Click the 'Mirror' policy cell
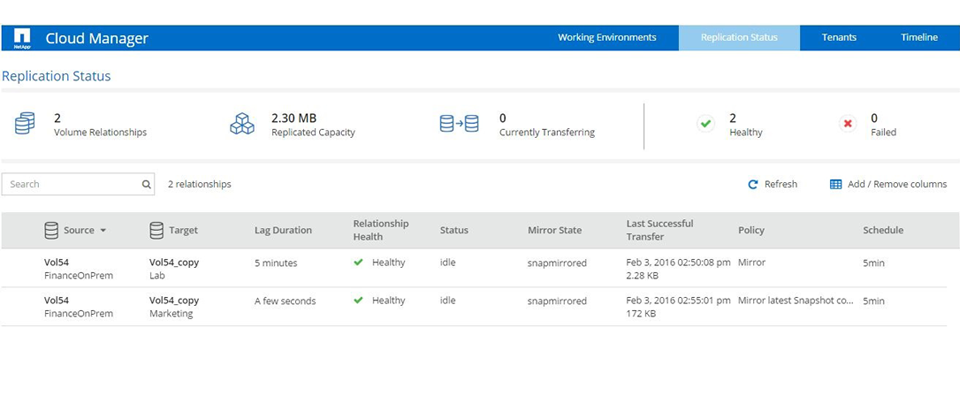The height and width of the screenshot is (420, 960). coord(752,263)
